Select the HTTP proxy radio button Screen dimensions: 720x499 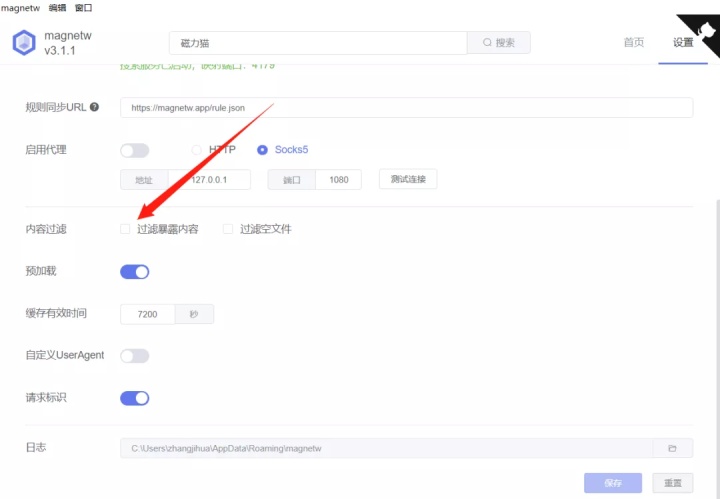[197, 150]
